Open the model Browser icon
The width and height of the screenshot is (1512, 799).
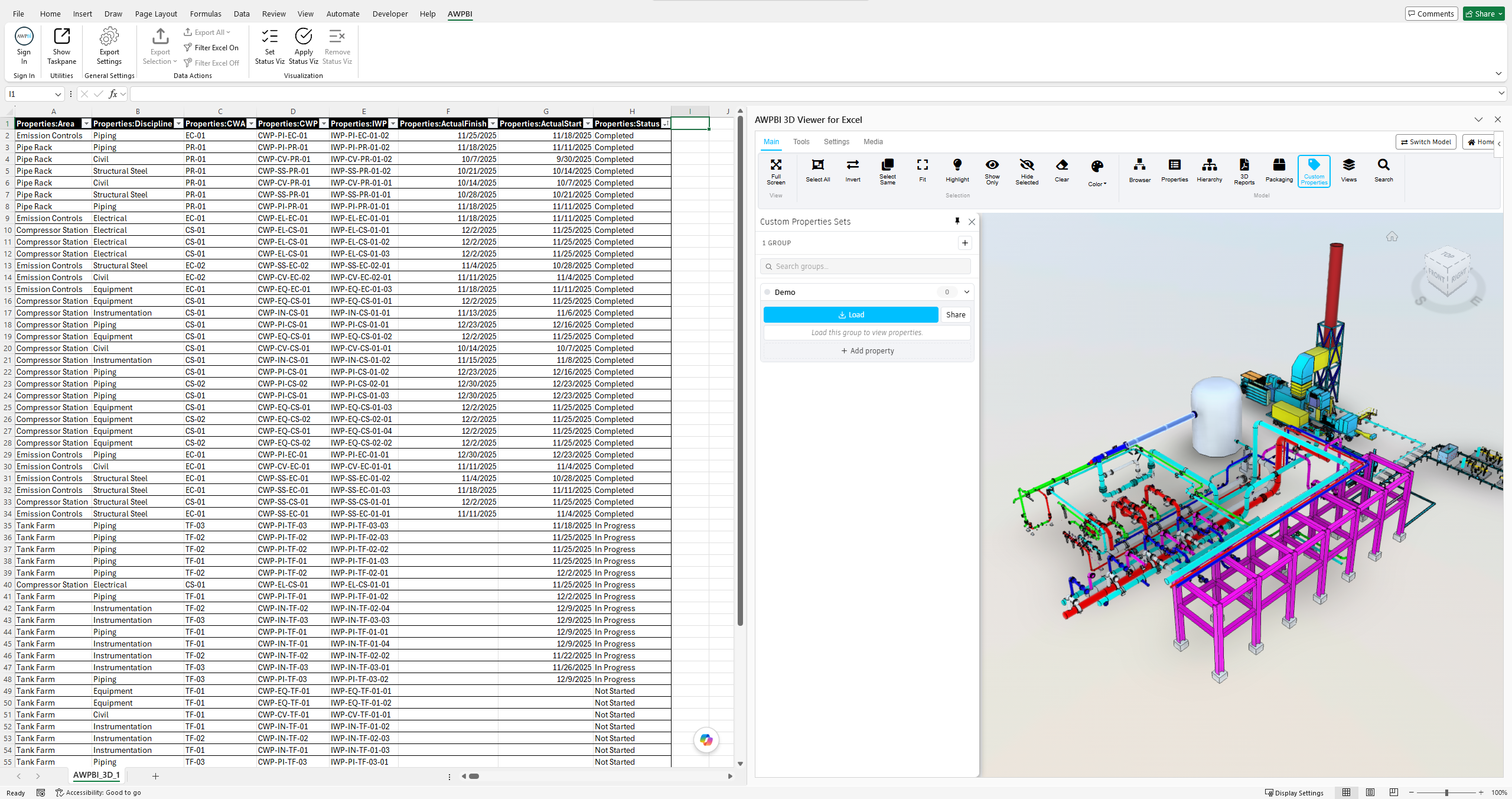(1140, 165)
